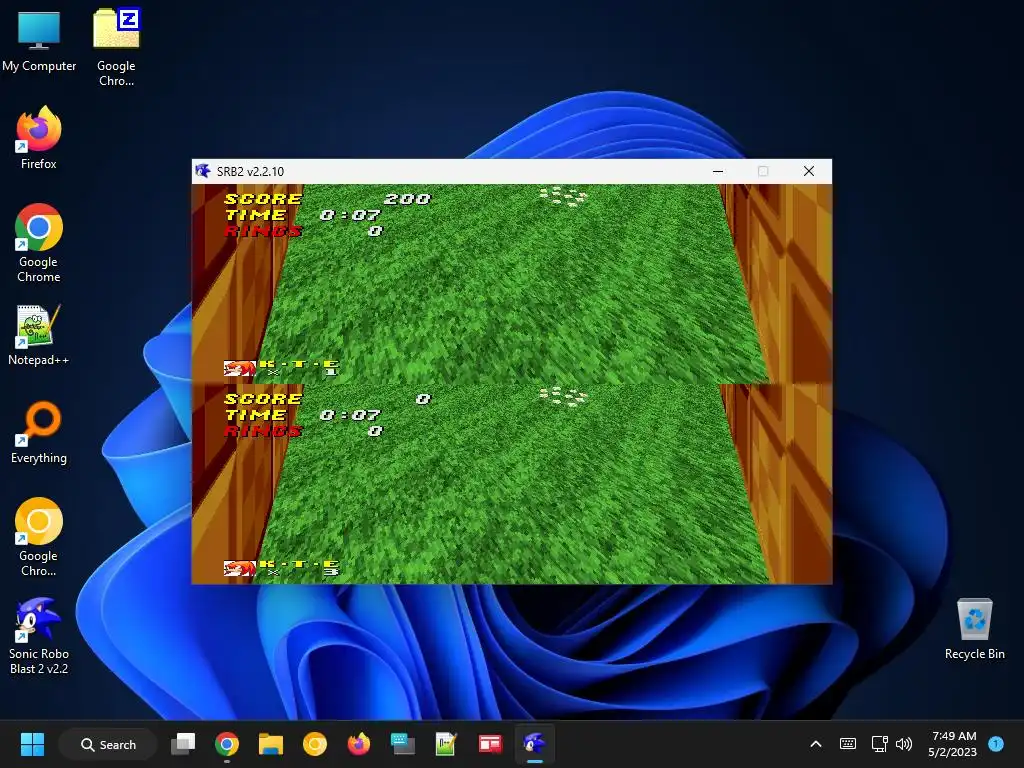Open the Recycle Bin

pos(974,630)
